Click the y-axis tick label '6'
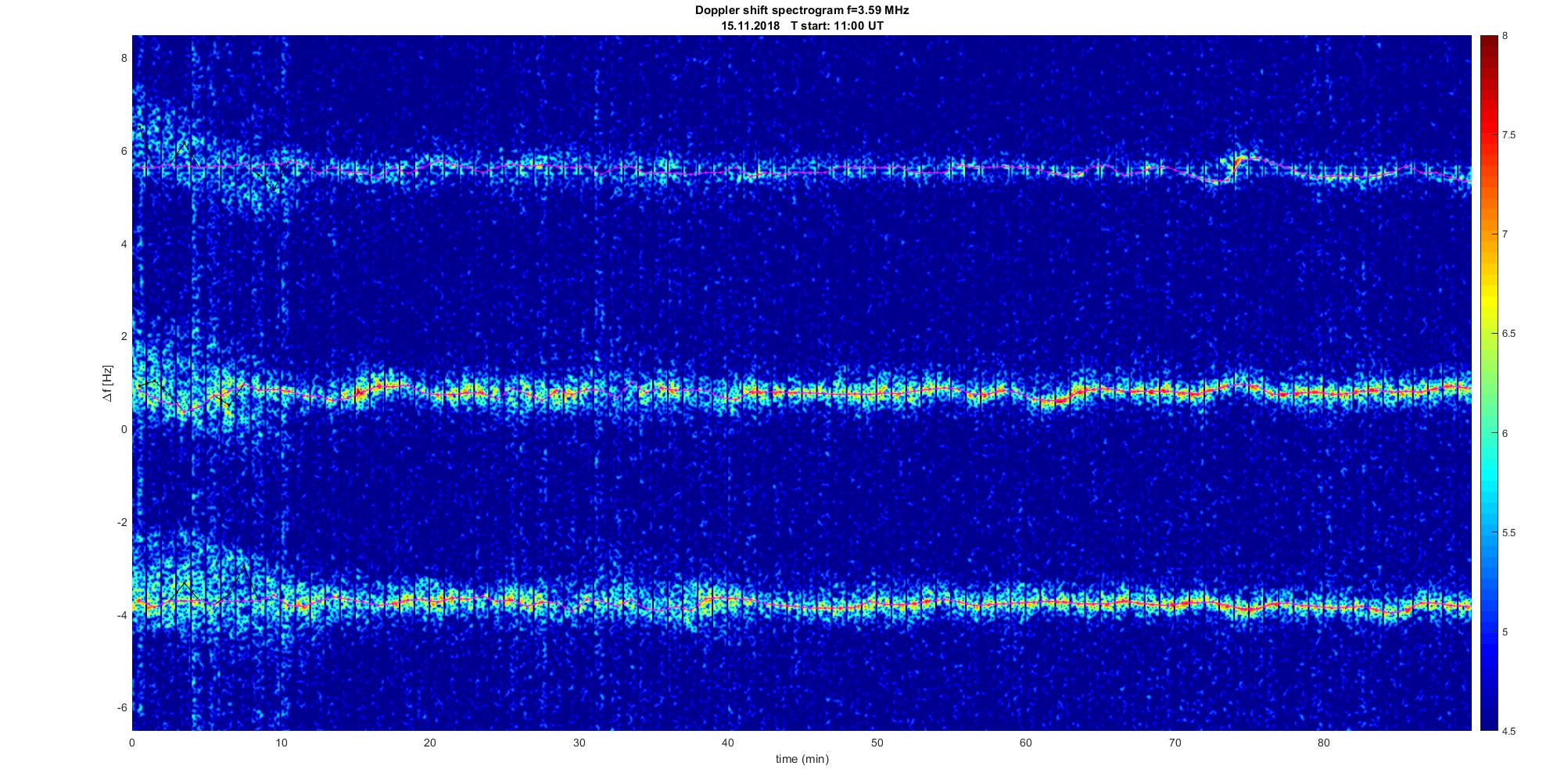The height and width of the screenshot is (784, 1564). click(x=124, y=151)
